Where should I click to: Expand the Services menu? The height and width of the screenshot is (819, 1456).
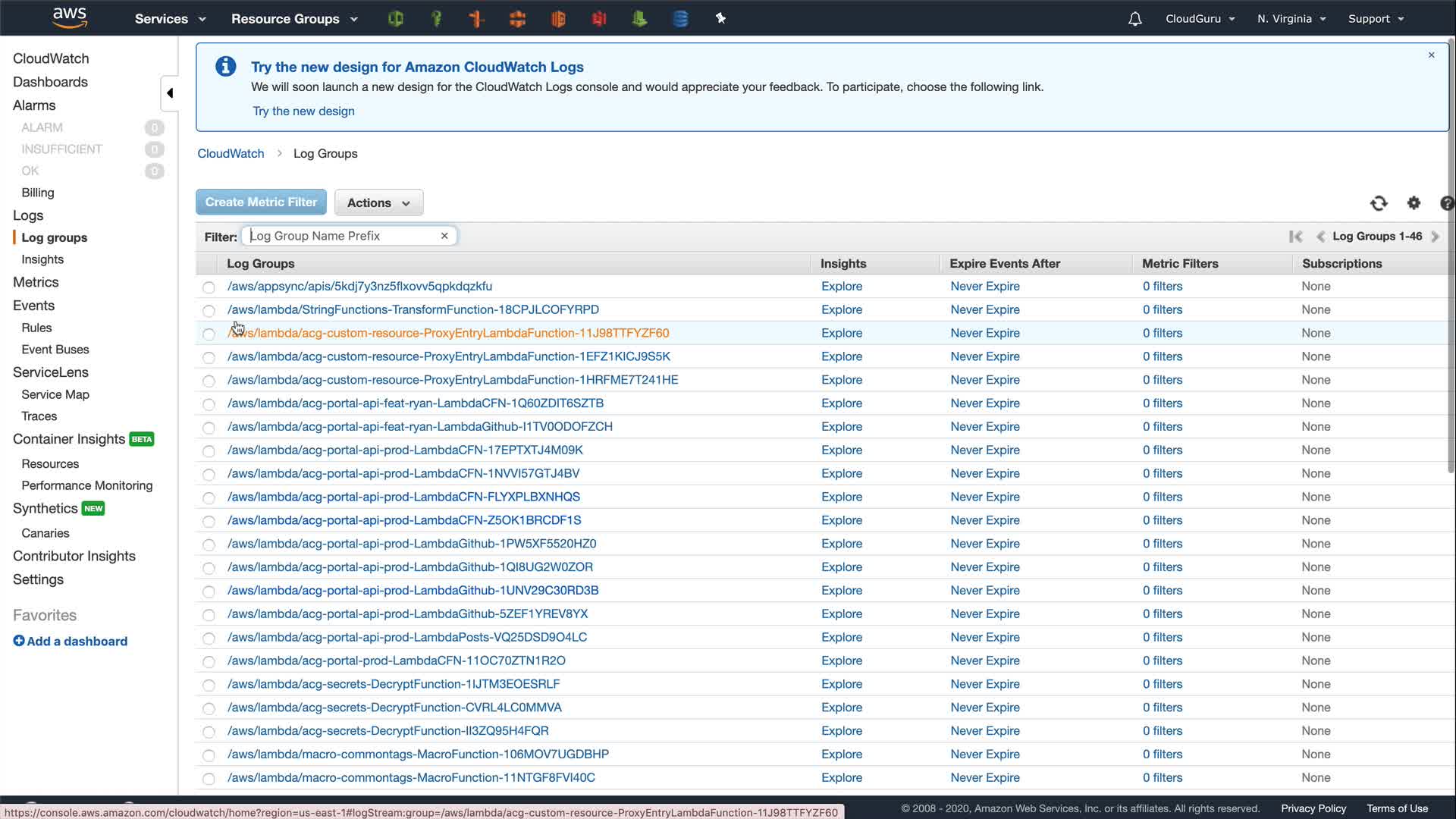[170, 19]
